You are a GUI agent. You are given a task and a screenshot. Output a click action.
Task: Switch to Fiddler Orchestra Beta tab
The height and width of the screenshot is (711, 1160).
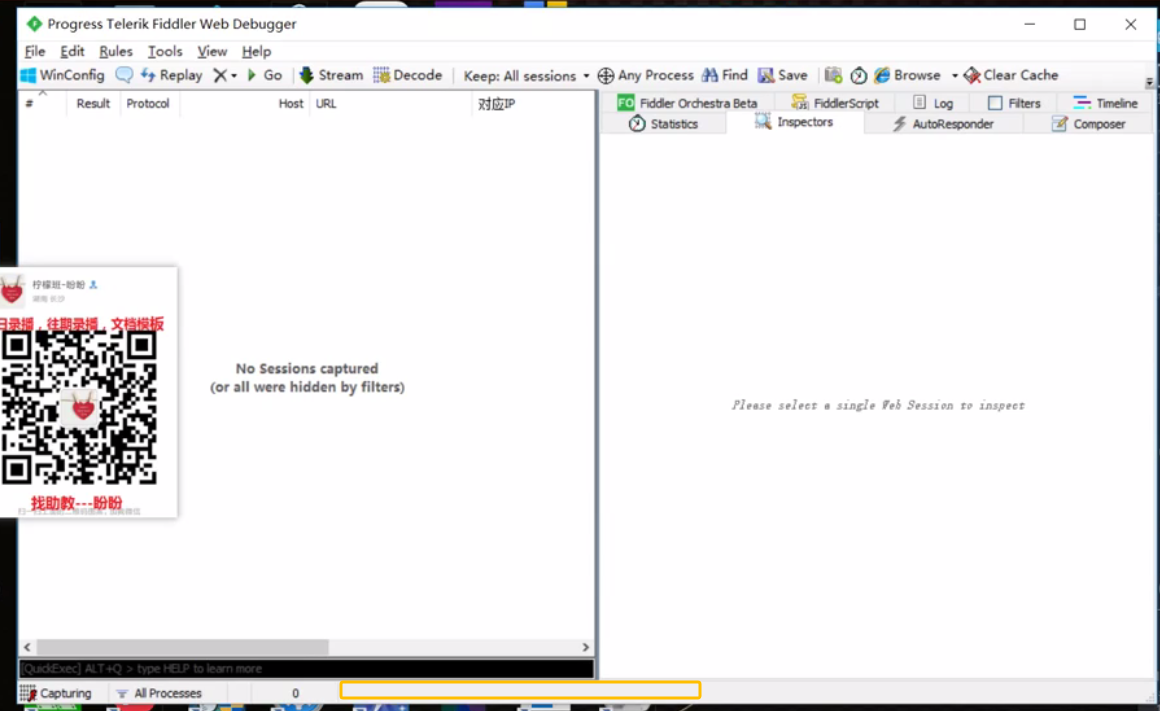[x=687, y=103]
